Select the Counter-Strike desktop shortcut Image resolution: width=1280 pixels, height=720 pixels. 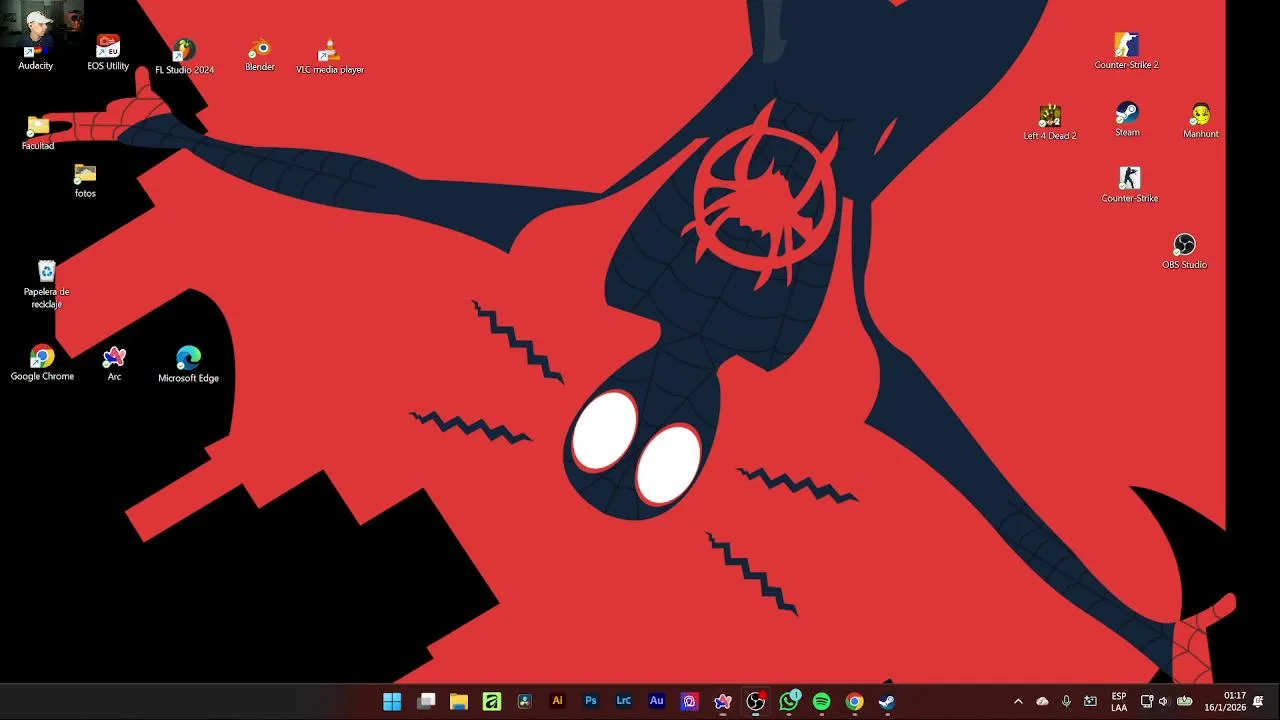coord(1130,185)
